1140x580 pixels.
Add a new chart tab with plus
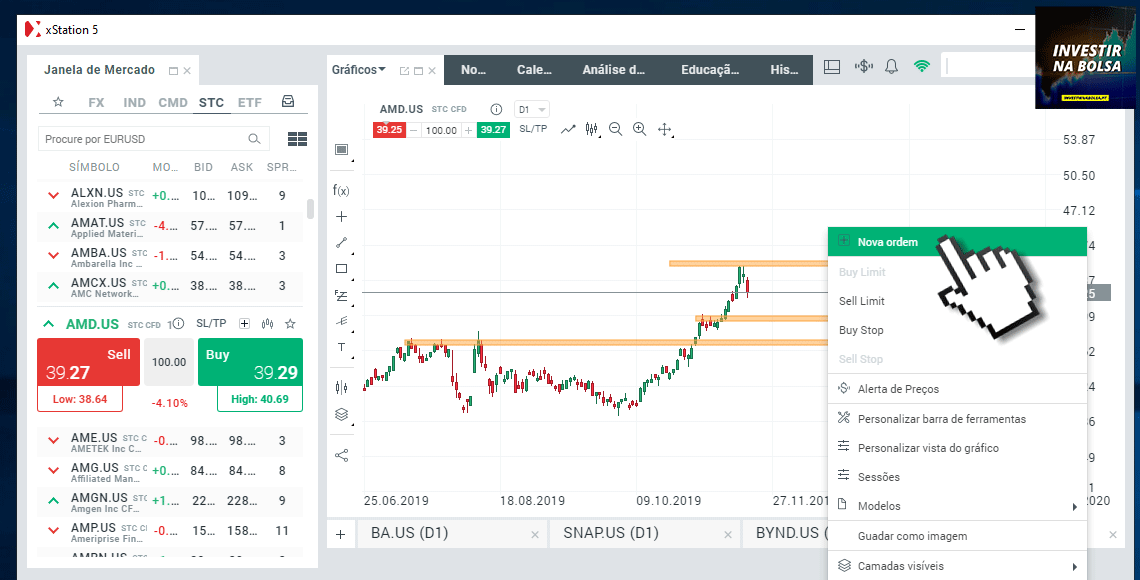pyautogui.click(x=340, y=534)
